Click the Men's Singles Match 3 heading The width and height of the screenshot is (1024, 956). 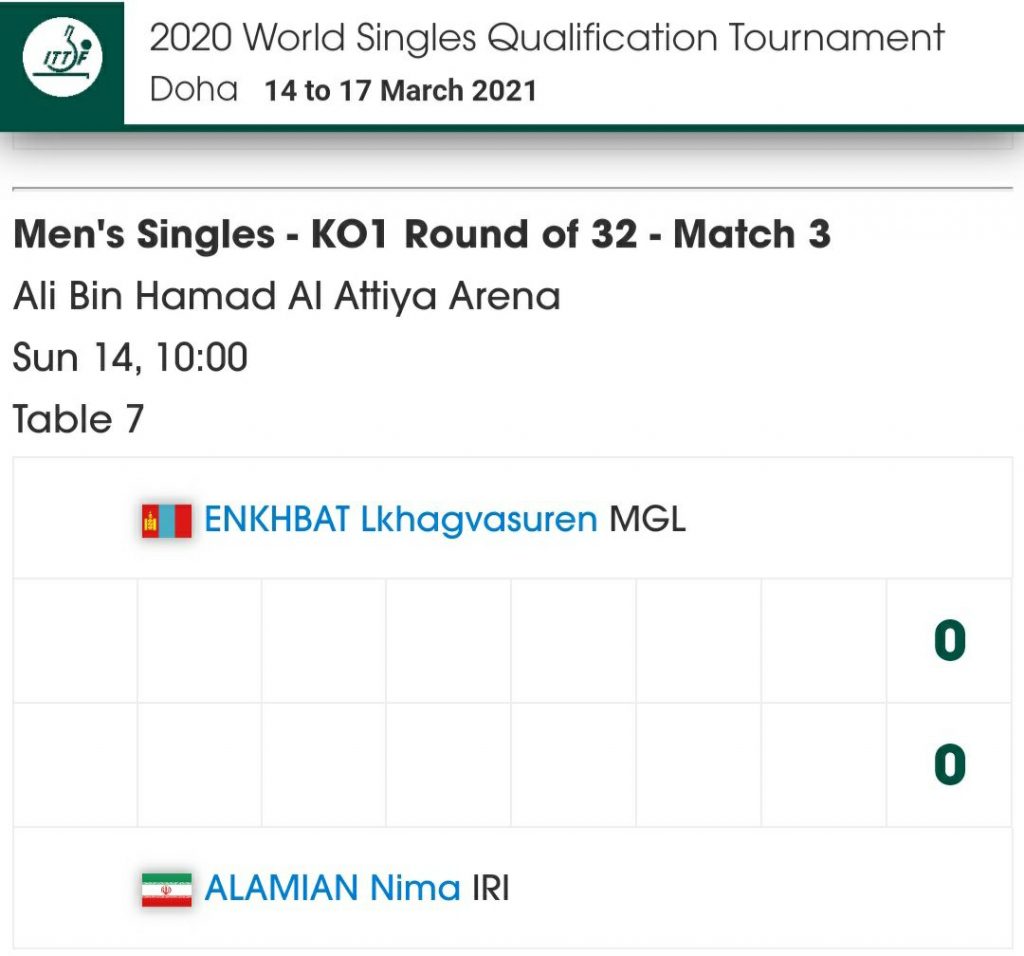click(x=421, y=235)
